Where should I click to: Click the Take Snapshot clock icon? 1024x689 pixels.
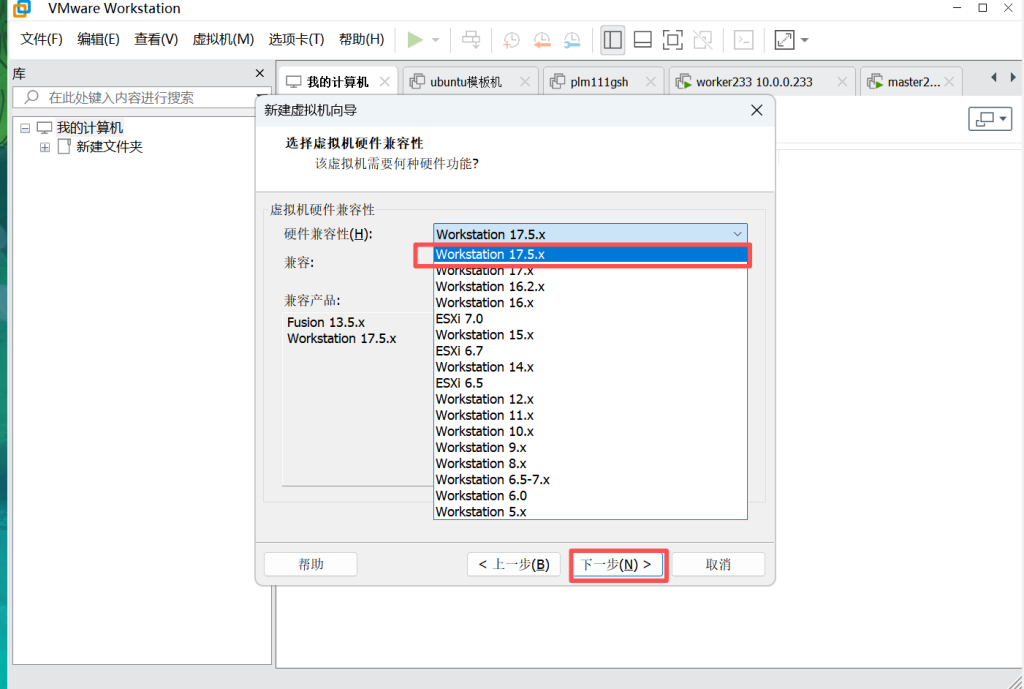coord(511,40)
